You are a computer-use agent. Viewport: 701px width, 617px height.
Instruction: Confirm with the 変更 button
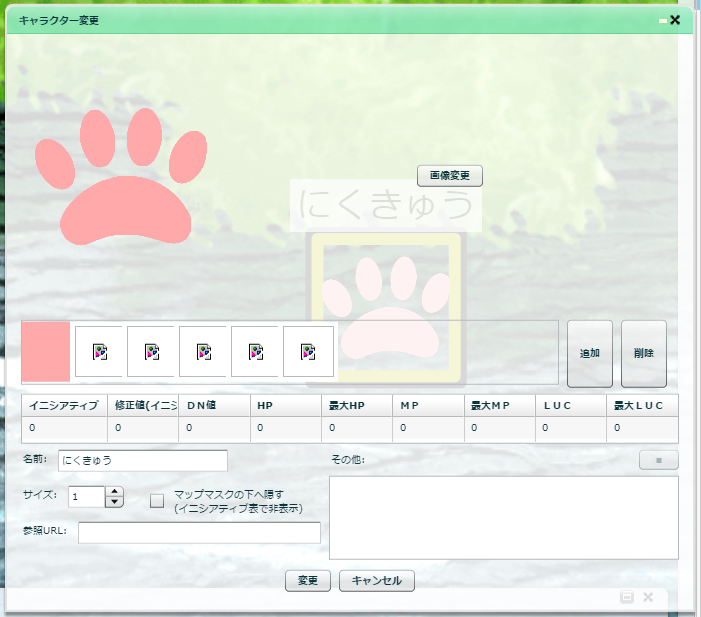308,581
